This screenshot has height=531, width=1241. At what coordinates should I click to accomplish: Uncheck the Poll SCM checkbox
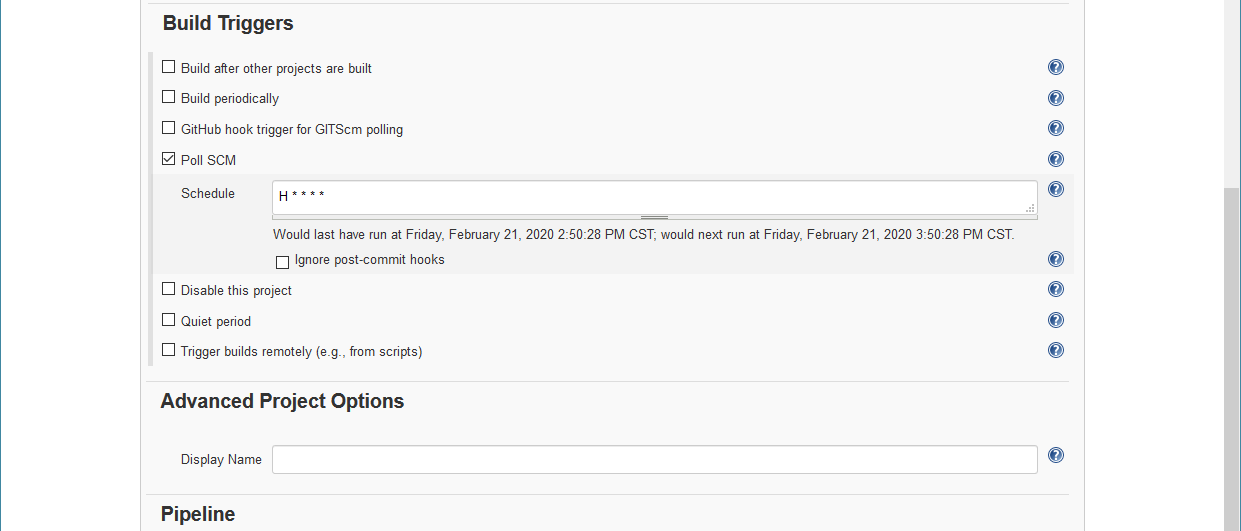(168, 158)
